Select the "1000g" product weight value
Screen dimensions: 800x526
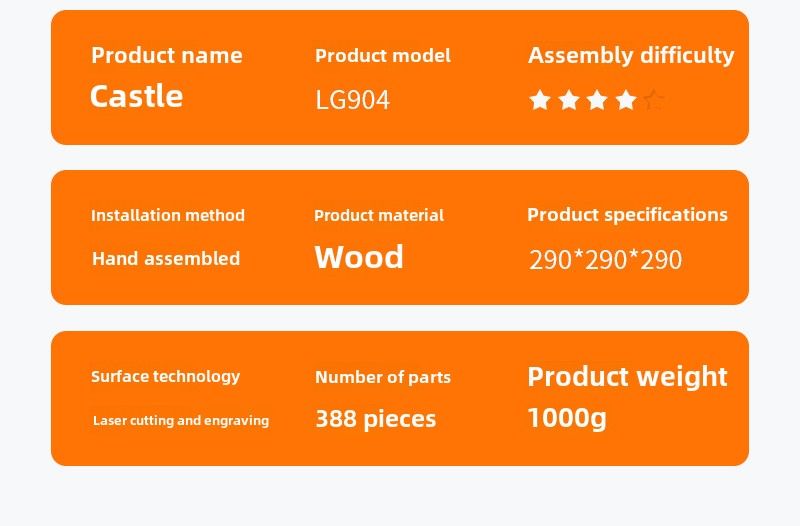567,417
